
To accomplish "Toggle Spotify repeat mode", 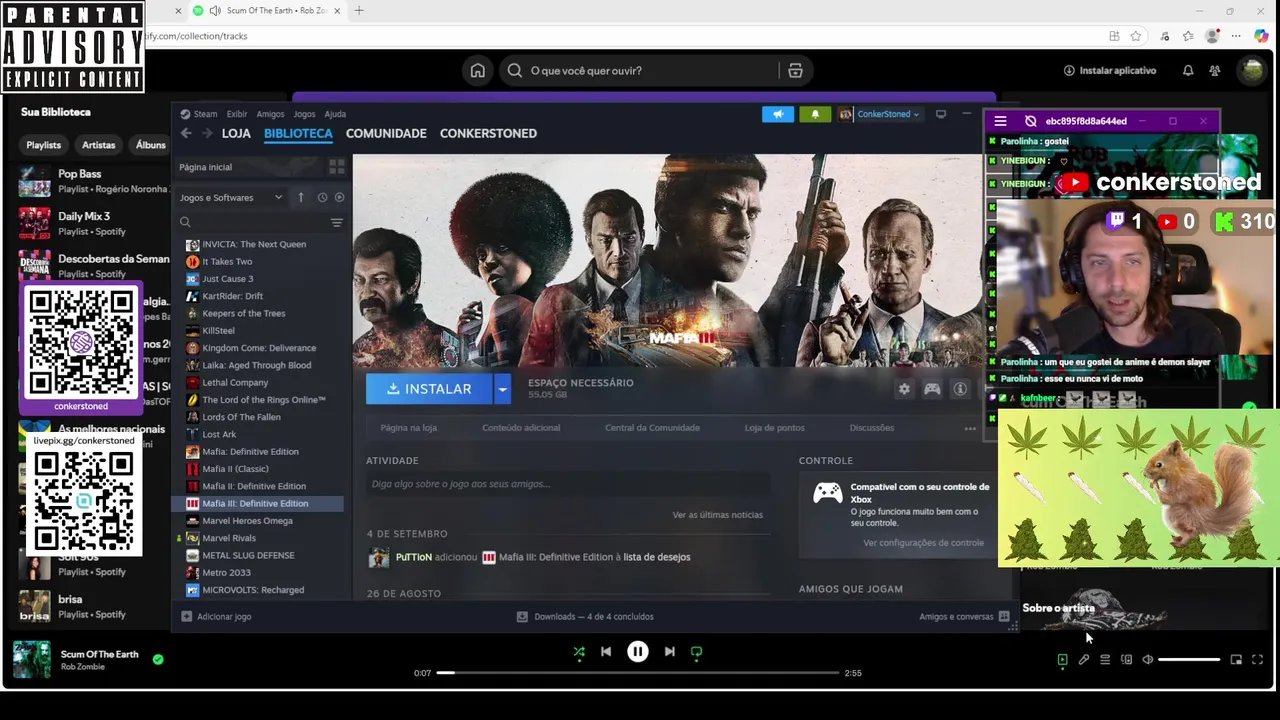I will click(696, 652).
